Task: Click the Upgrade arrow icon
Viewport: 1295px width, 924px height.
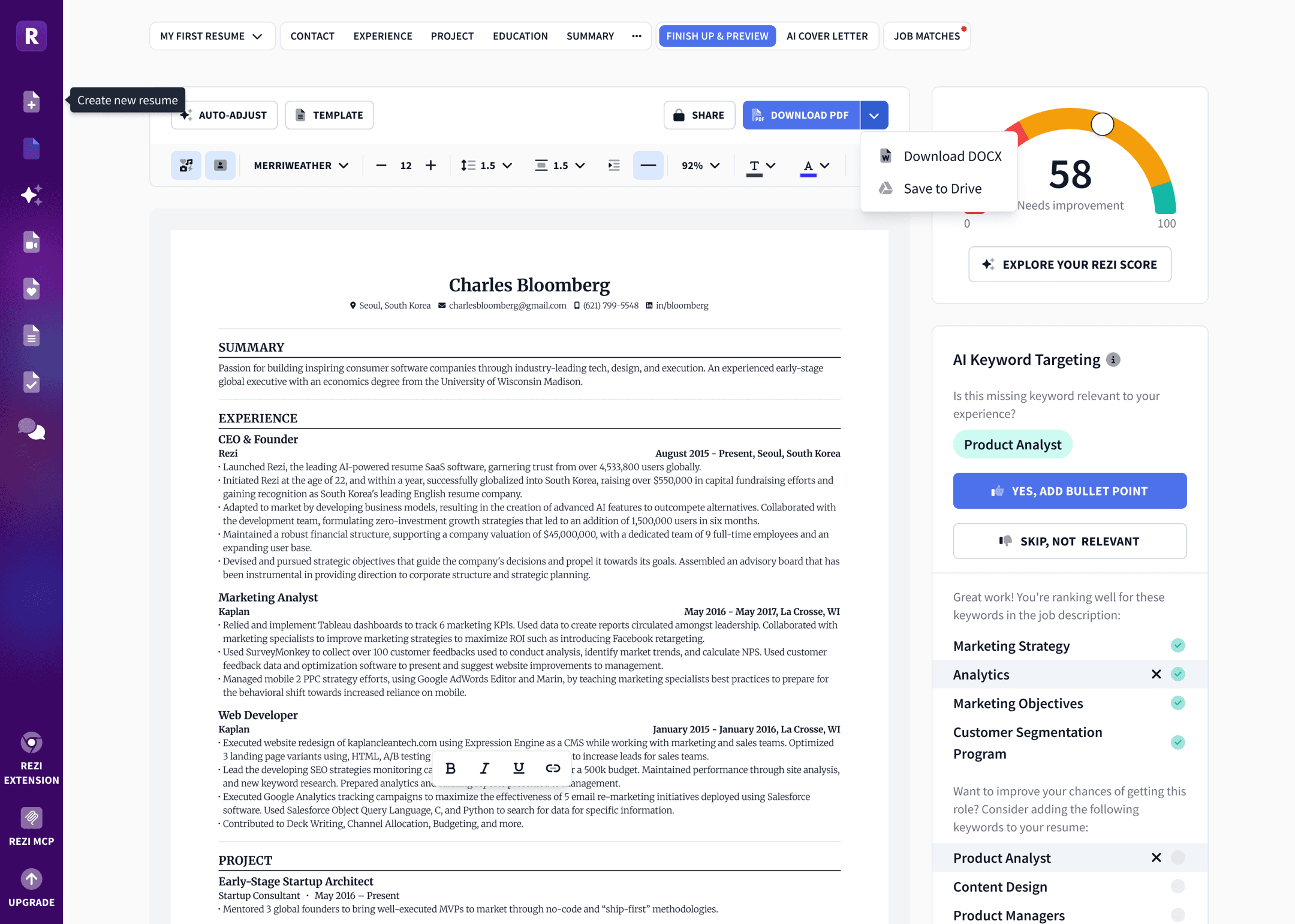Action: point(31,879)
